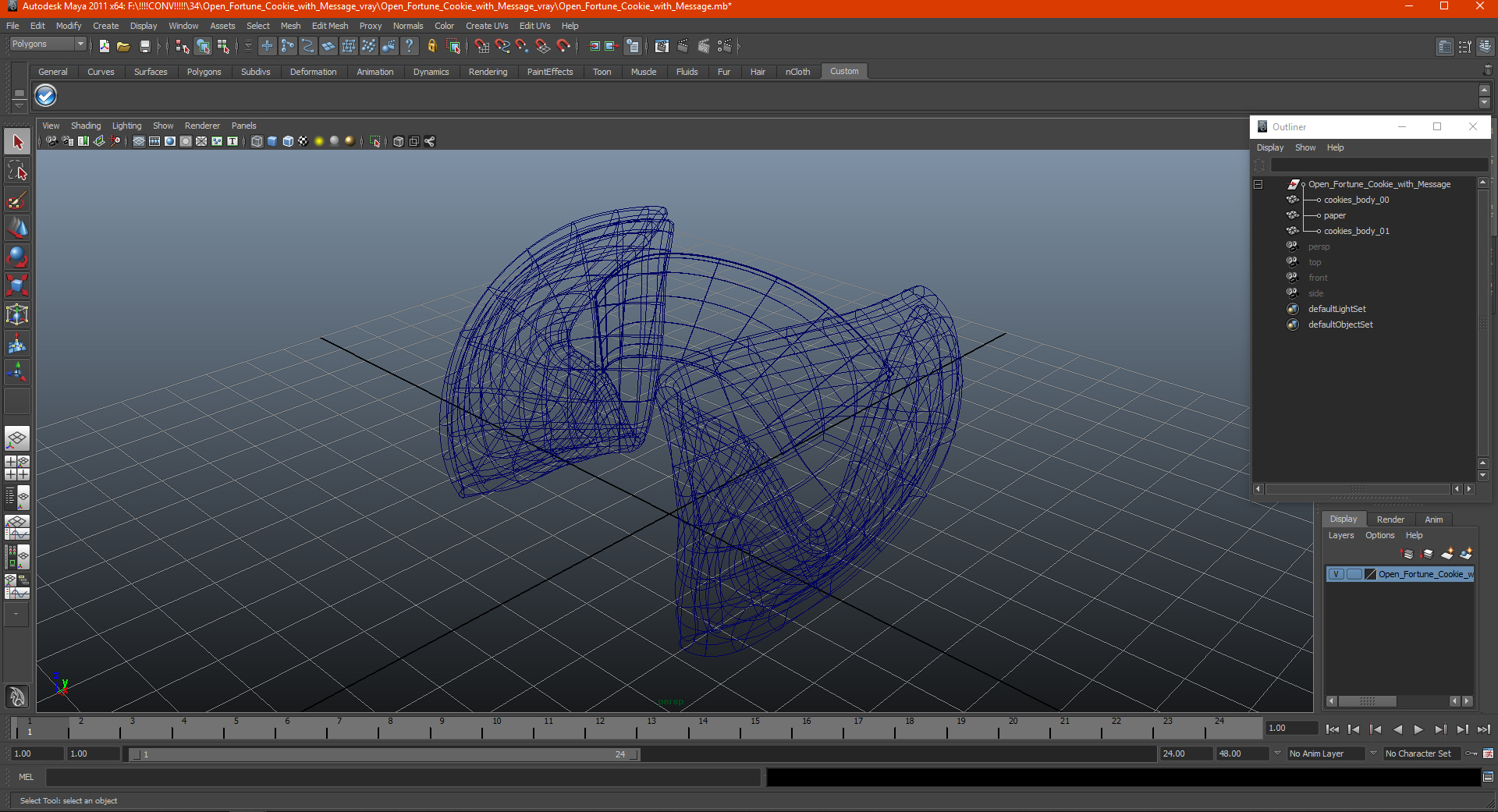
Task: Open Outliner Show menu
Action: (x=1305, y=147)
